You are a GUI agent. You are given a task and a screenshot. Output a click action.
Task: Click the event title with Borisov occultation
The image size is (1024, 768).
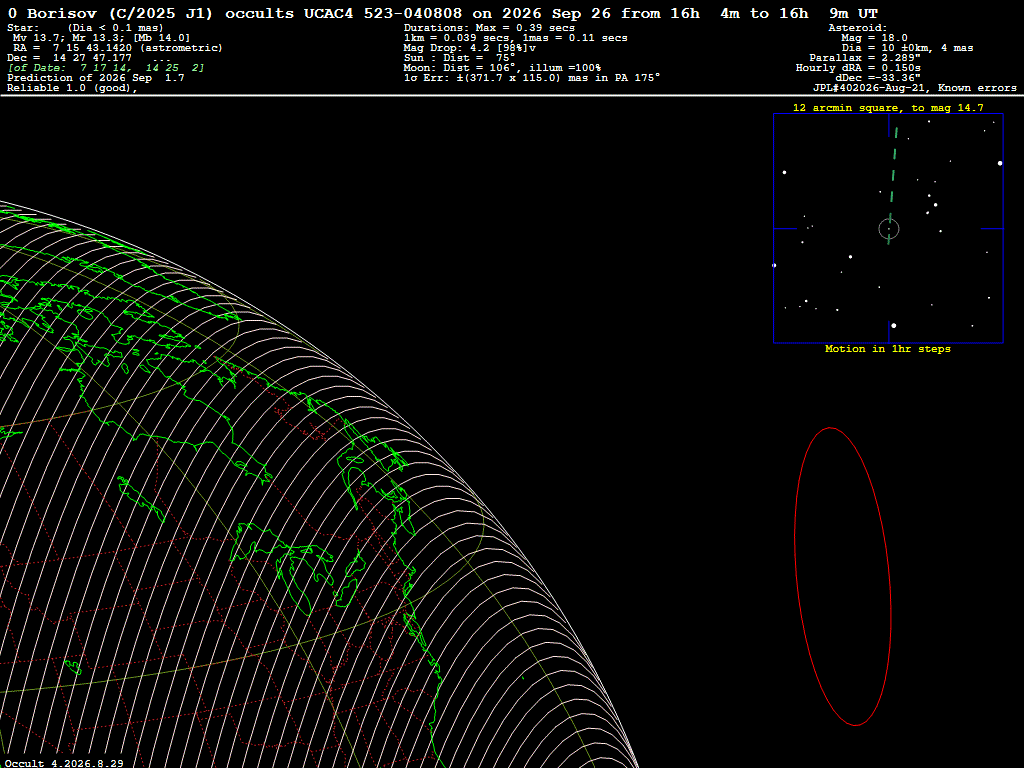tap(443, 13)
